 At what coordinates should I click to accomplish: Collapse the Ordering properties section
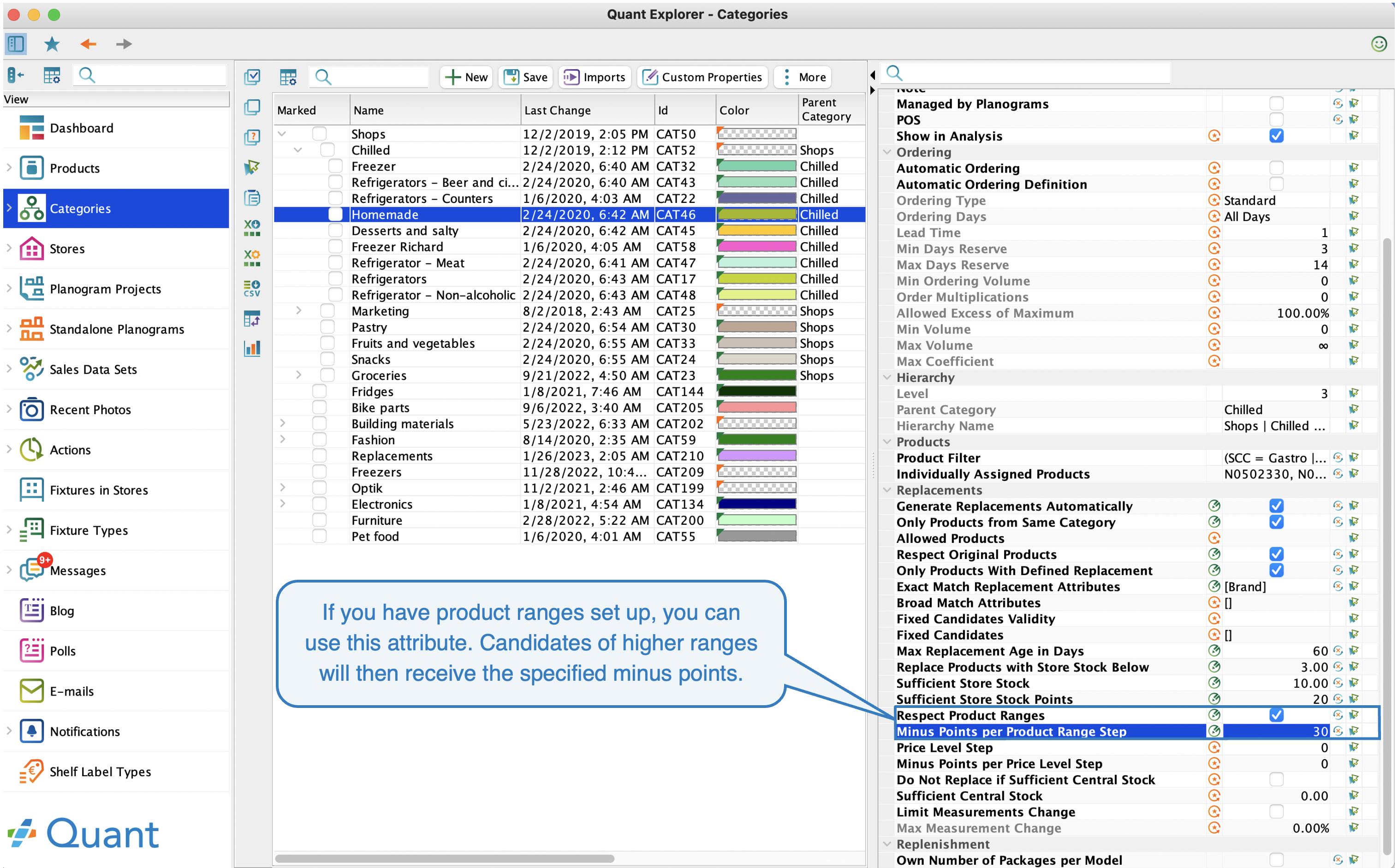887,152
